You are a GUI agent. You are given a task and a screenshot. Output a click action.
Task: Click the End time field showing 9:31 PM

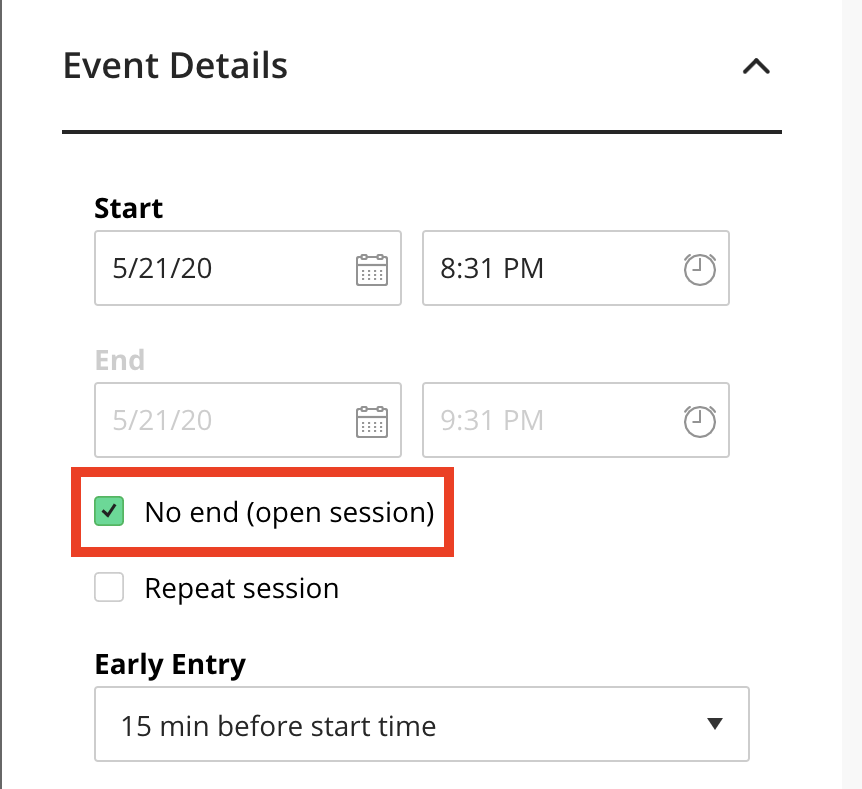tap(576, 420)
